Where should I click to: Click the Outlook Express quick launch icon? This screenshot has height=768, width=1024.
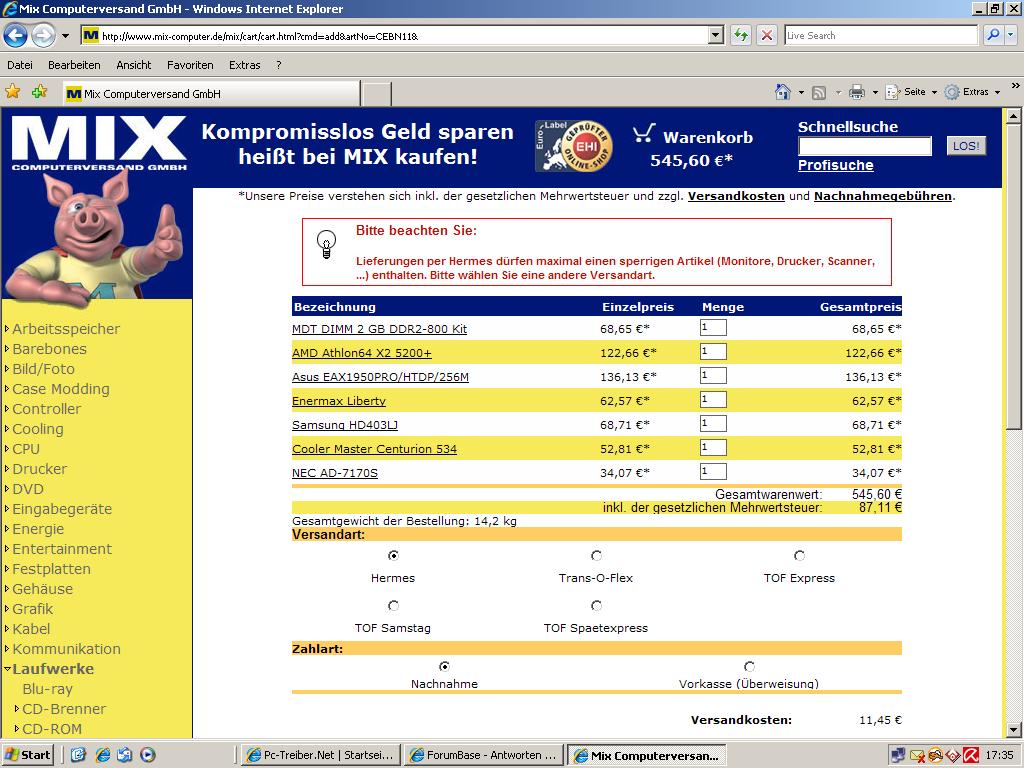[125, 755]
